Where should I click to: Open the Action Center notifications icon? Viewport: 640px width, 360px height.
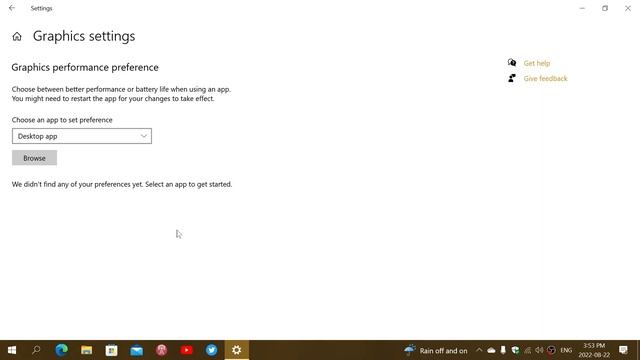pos(623,350)
